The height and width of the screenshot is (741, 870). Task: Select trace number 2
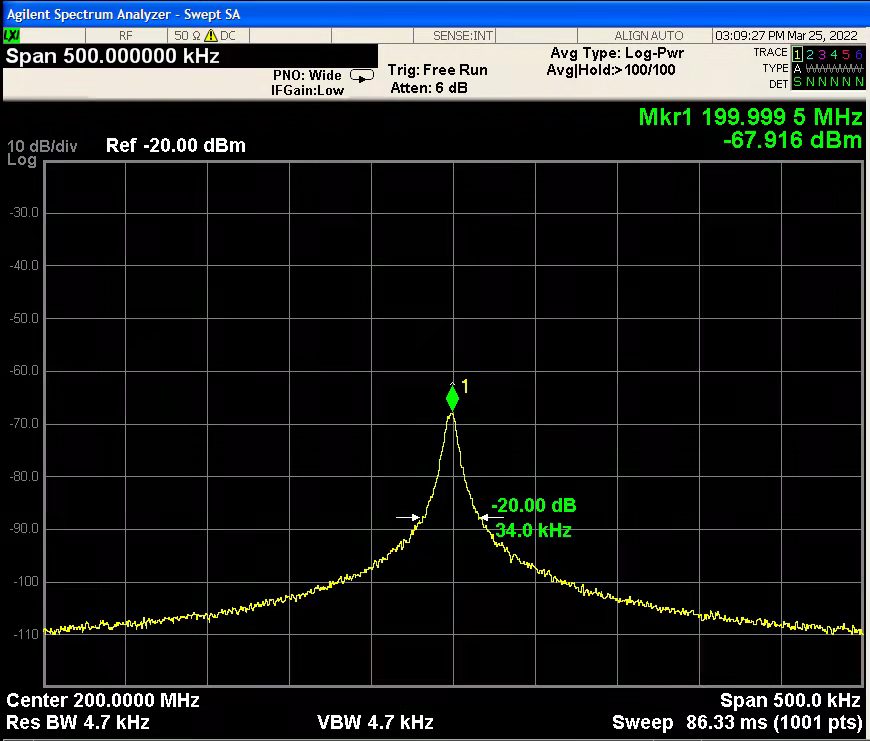click(x=810, y=53)
